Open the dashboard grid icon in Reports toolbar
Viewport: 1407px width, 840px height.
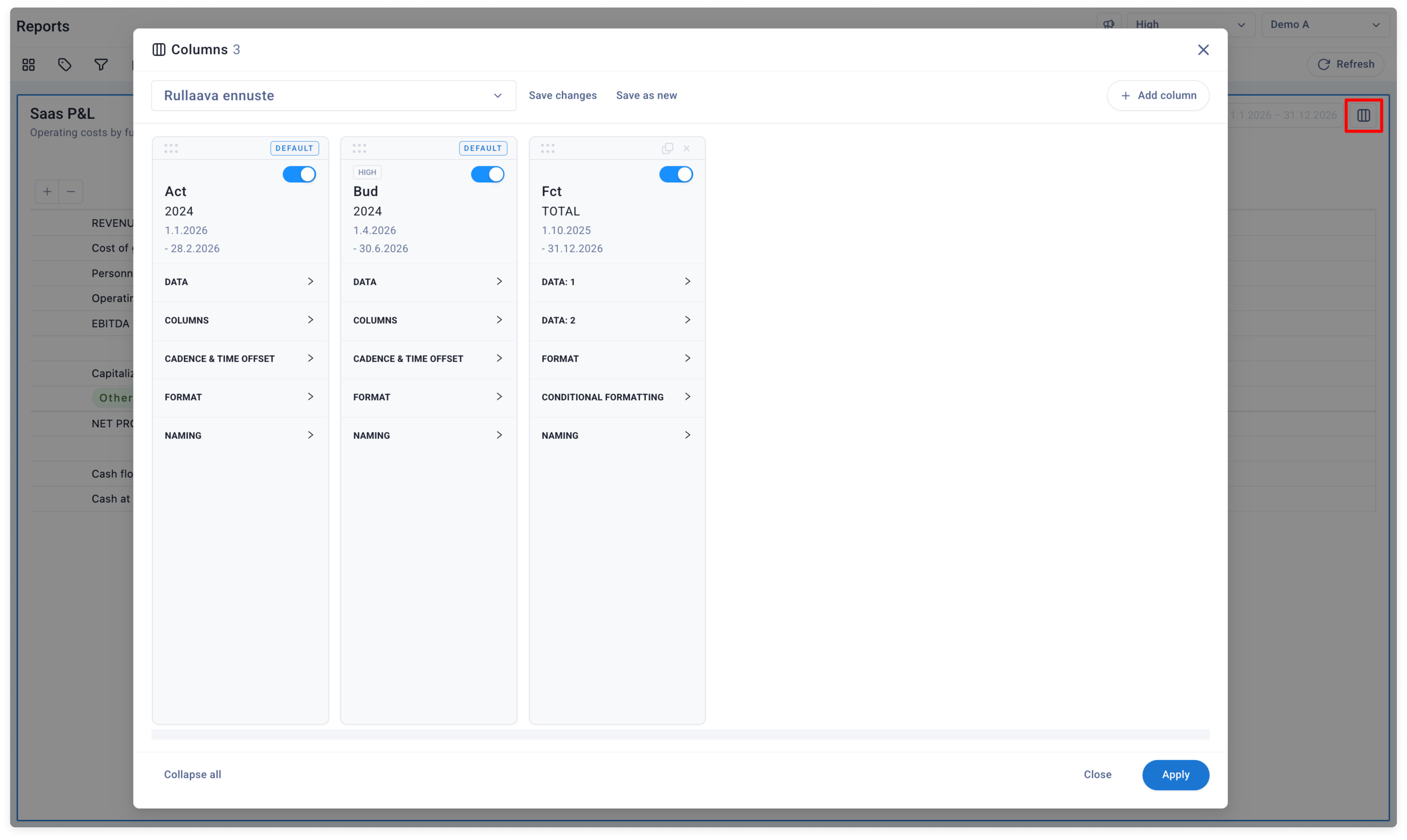pos(28,65)
